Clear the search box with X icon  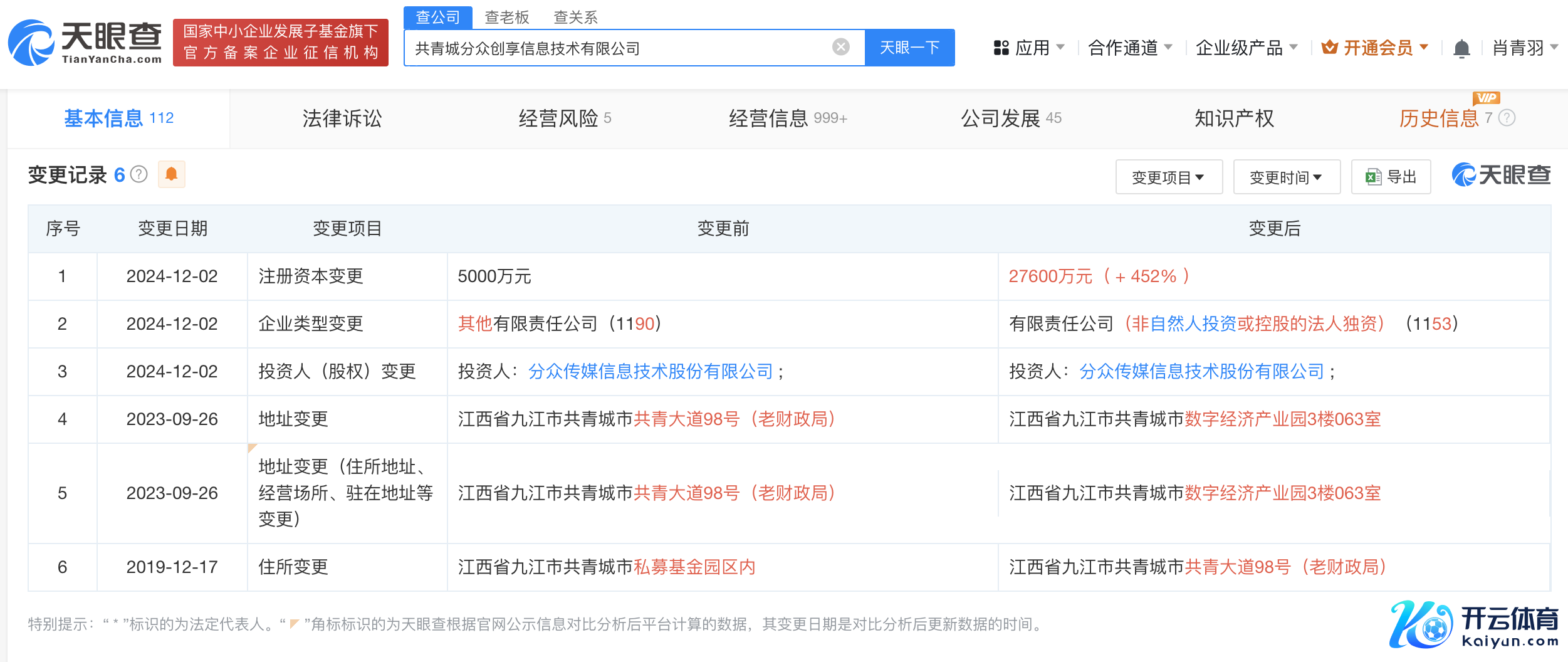coord(840,47)
